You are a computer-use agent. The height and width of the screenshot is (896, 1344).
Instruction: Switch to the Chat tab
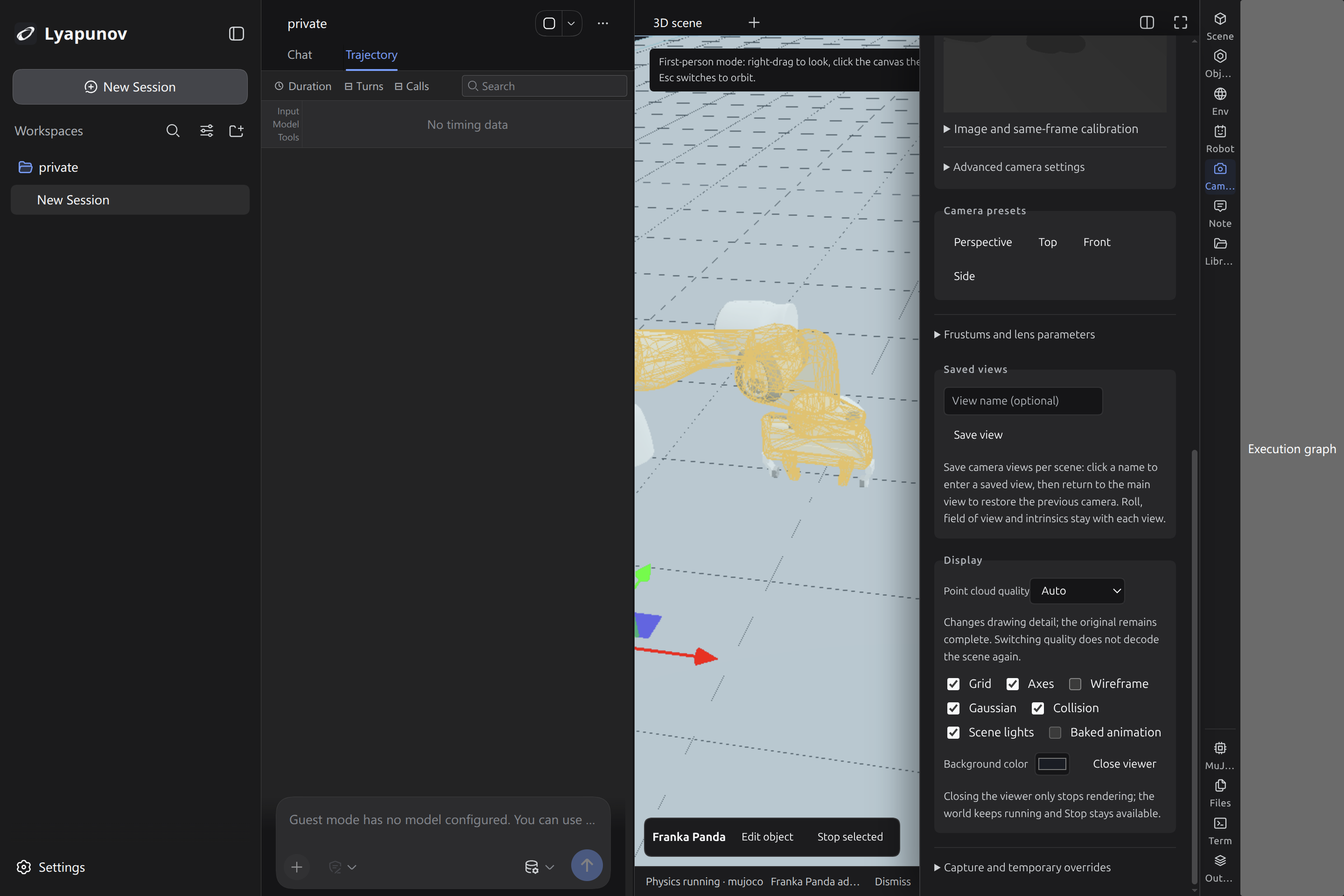pos(300,55)
